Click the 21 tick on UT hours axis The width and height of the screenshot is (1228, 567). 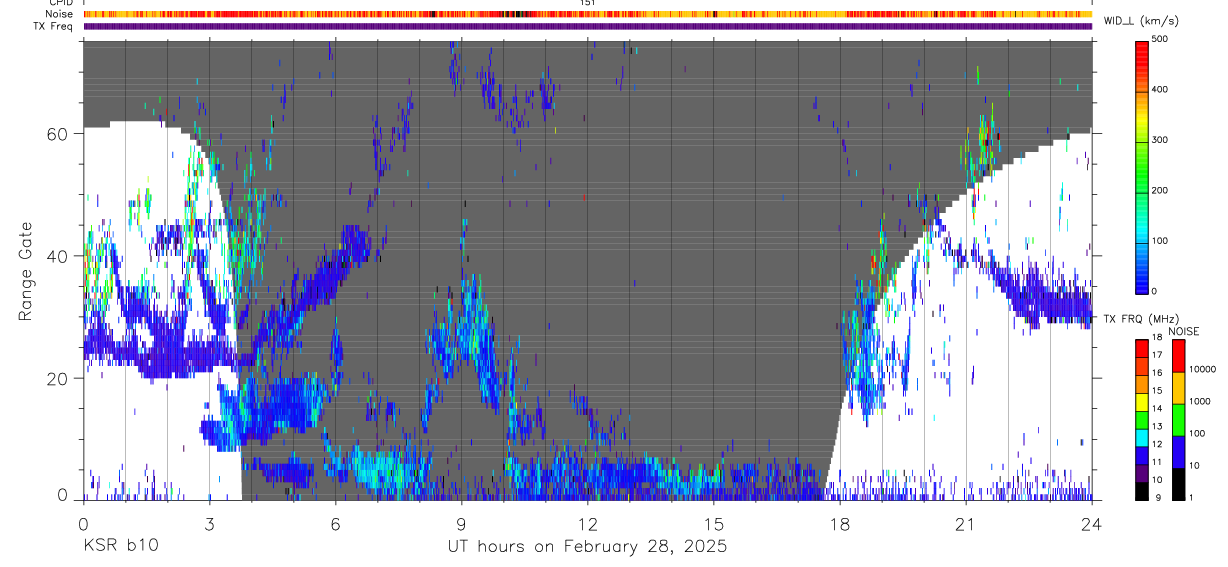[965, 523]
